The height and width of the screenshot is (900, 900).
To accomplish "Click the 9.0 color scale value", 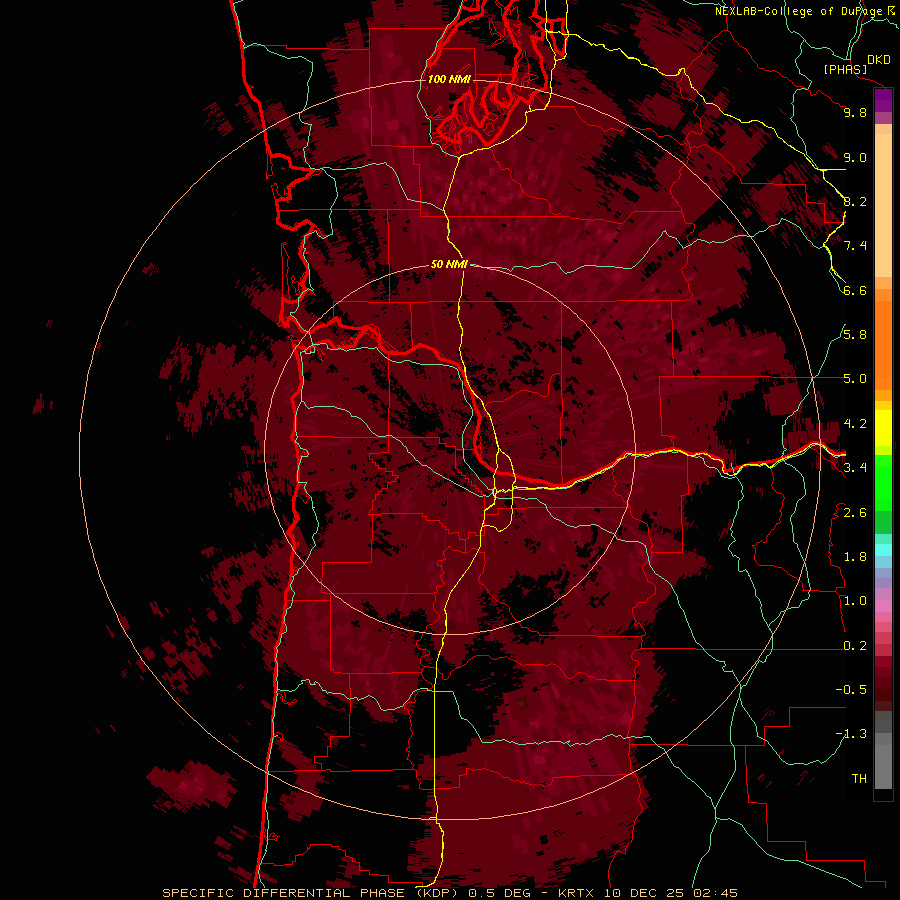I will coord(855,157).
